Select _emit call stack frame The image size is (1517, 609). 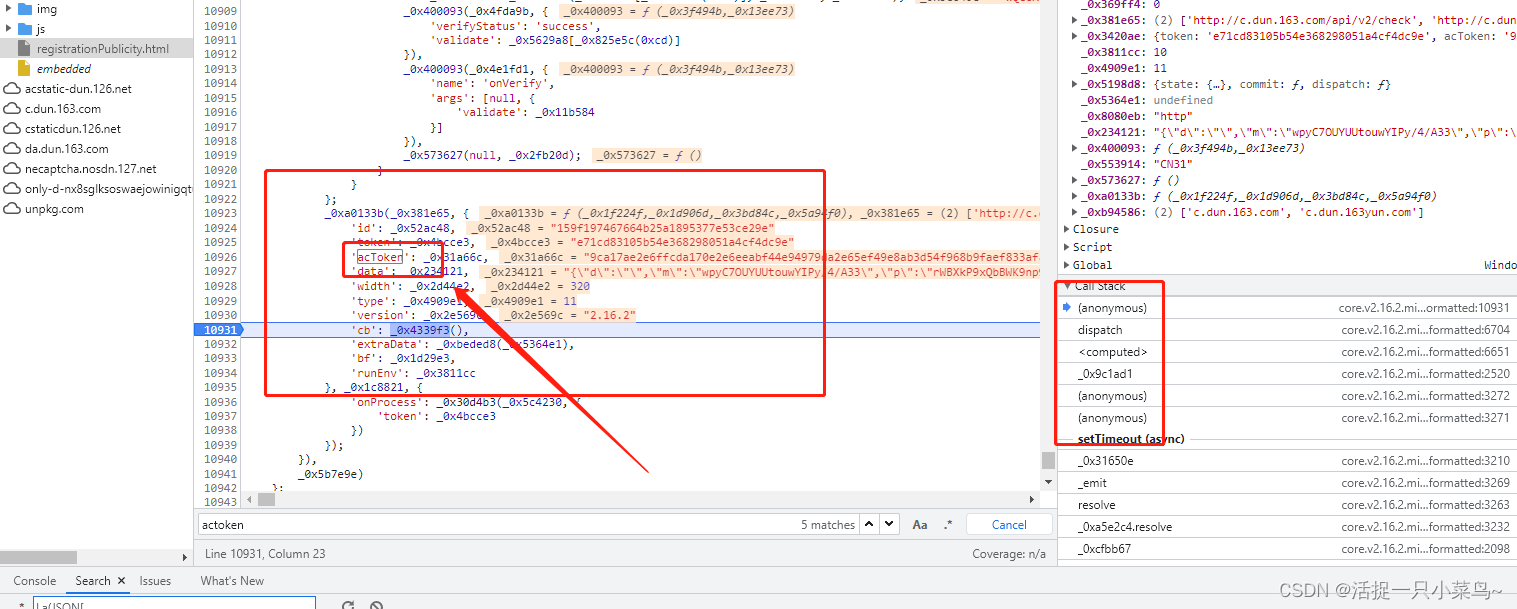(1287, 483)
